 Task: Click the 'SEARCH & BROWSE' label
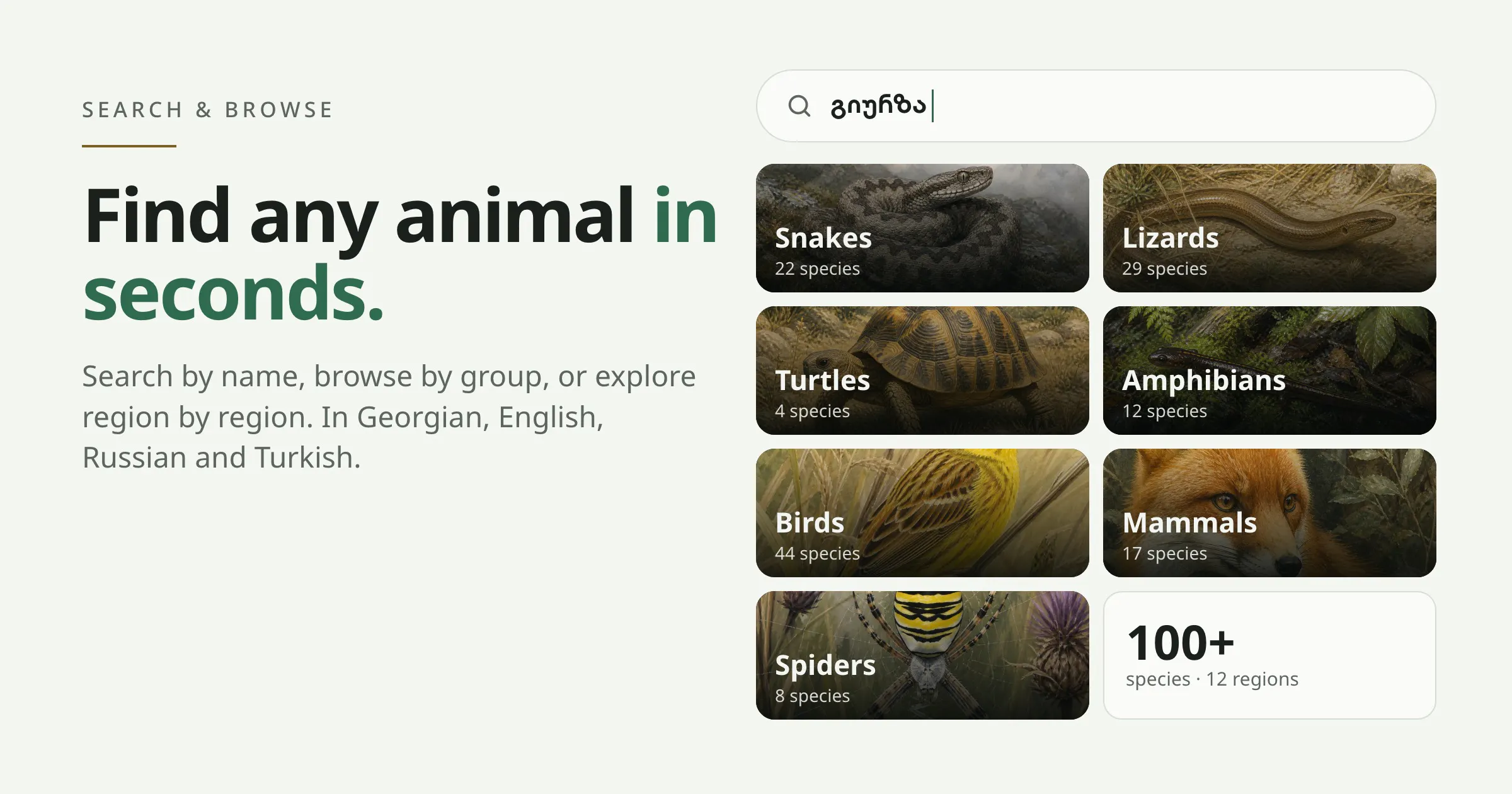click(207, 110)
